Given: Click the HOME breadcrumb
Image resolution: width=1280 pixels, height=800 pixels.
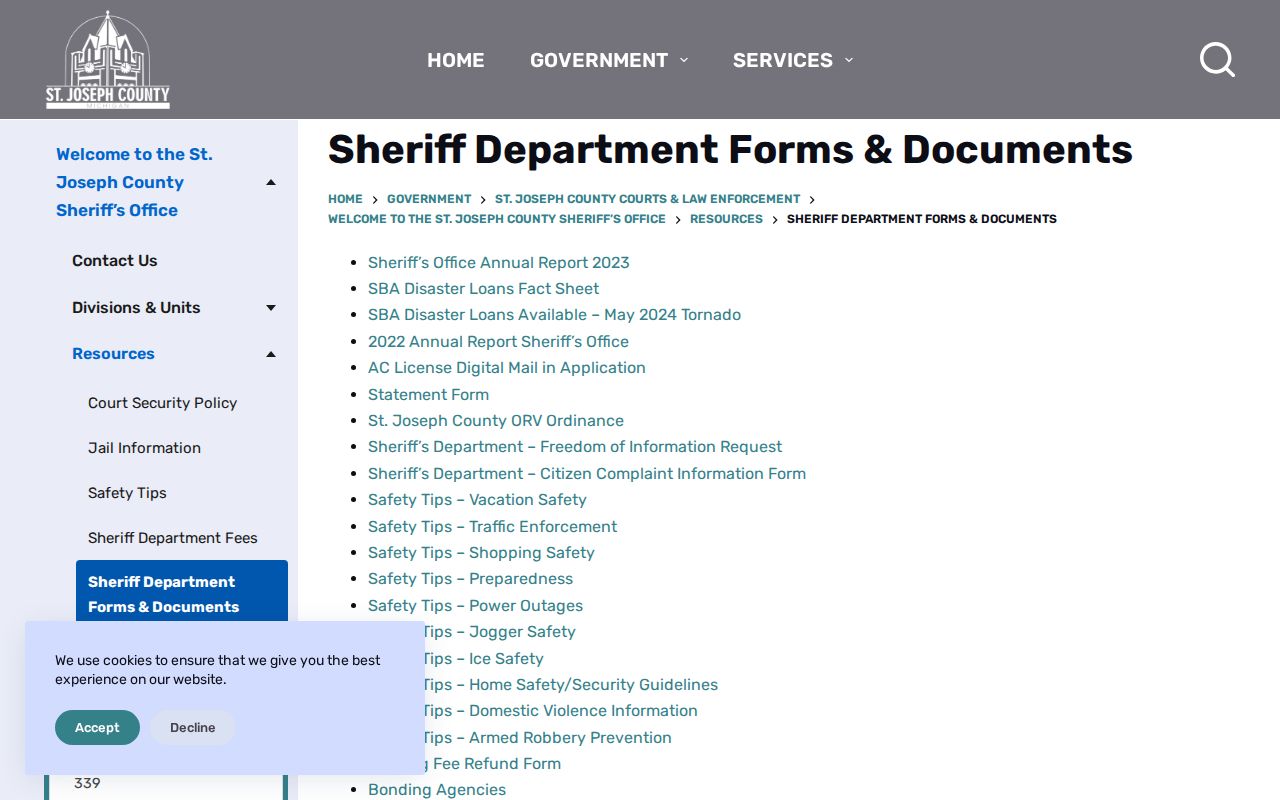Looking at the screenshot, I should point(345,199).
